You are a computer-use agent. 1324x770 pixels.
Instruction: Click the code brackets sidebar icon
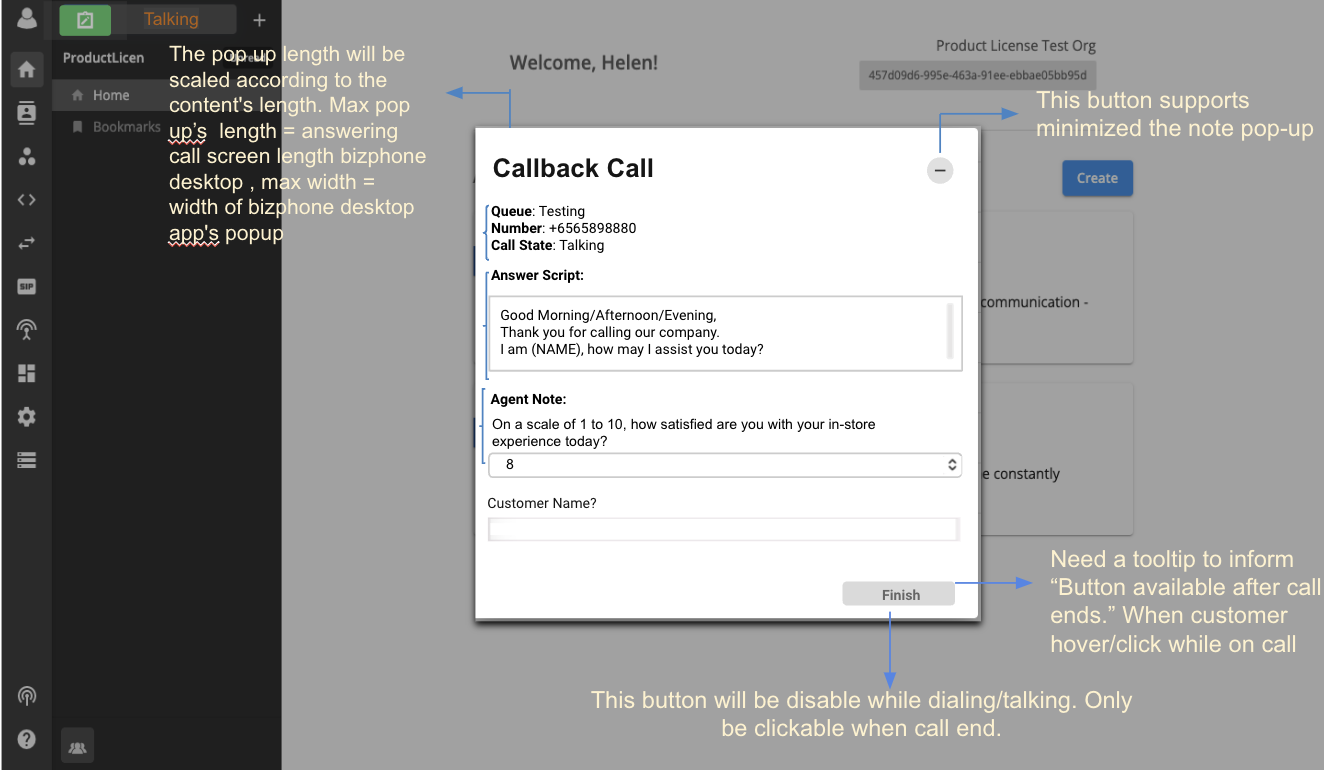[x=27, y=199]
